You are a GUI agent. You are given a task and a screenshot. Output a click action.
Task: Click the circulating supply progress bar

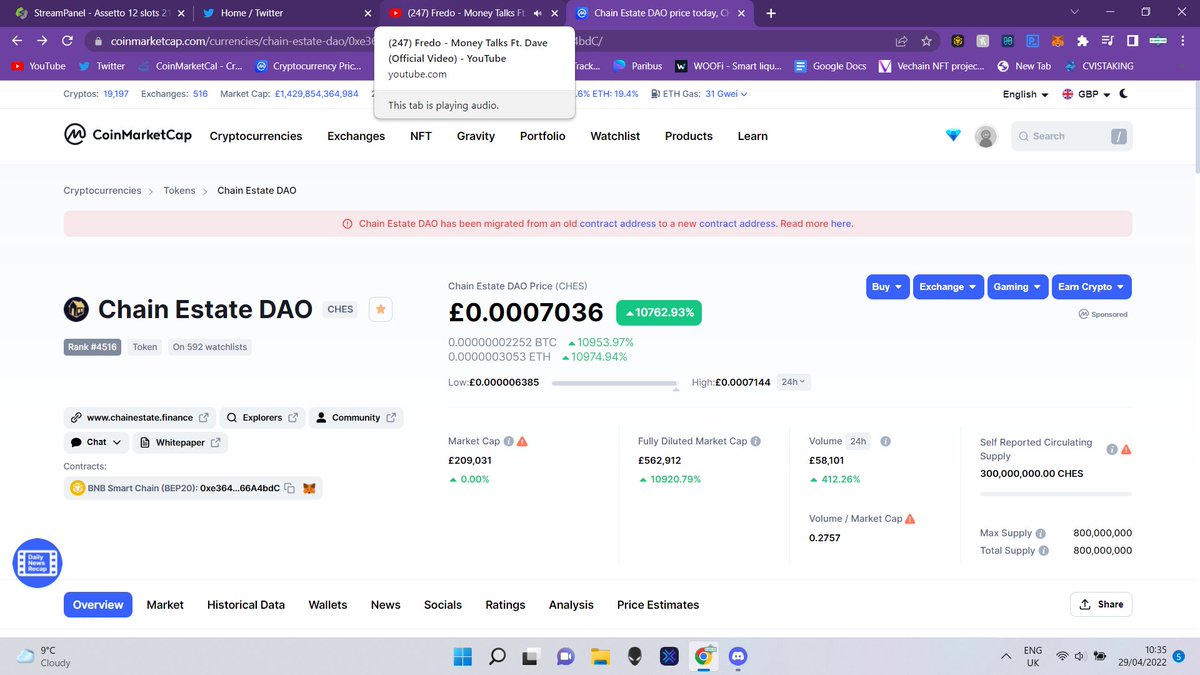pyautogui.click(x=1056, y=494)
